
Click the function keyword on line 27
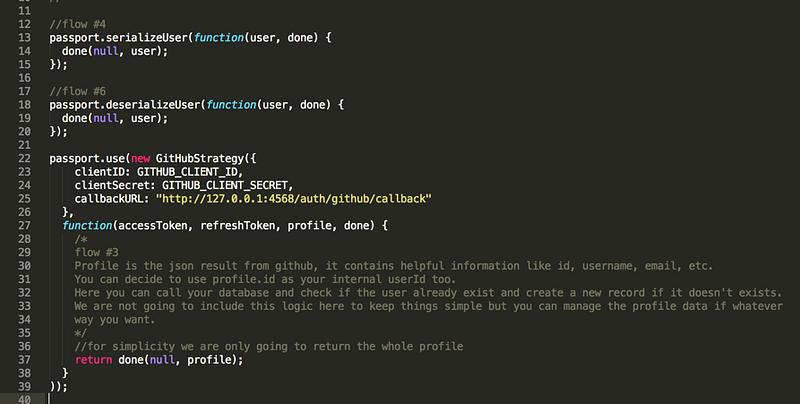click(x=87, y=225)
